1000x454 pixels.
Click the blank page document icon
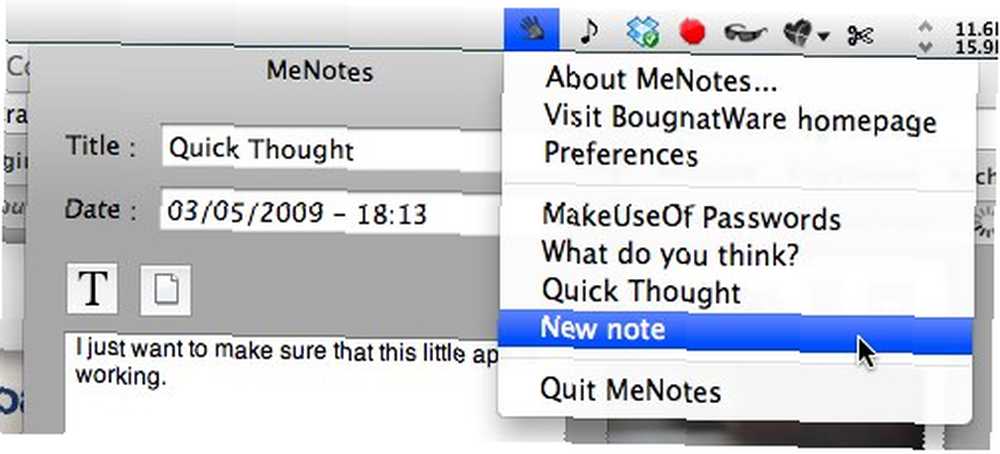pyautogui.click(x=165, y=290)
